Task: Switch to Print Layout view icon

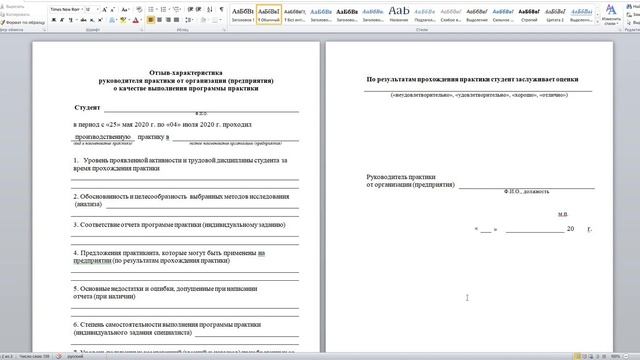Action: (578, 356)
